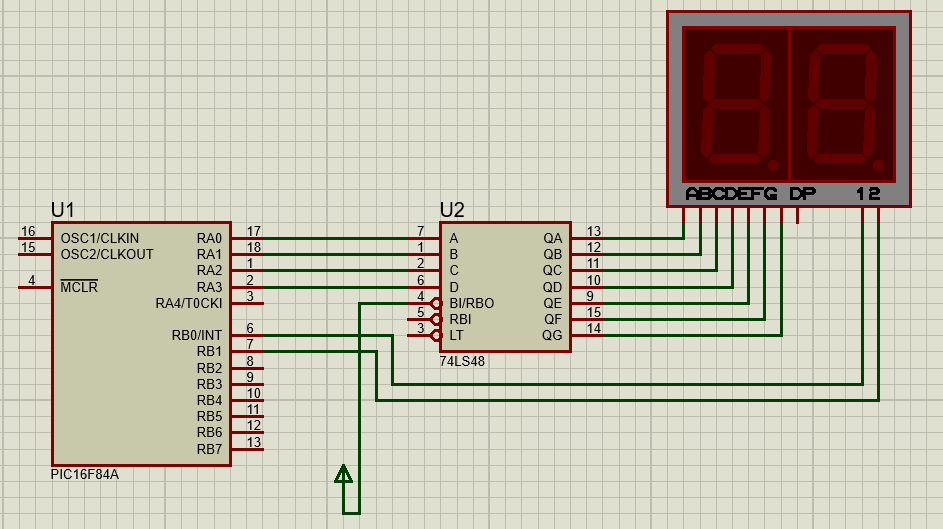Click the LT pin label on U2
The height and width of the screenshot is (529, 943).
[456, 335]
